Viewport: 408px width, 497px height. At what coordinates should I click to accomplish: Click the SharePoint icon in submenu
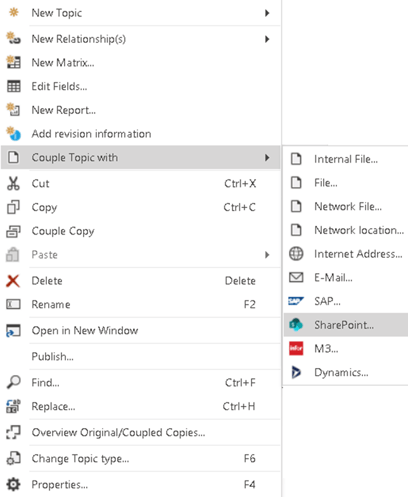pos(296,325)
